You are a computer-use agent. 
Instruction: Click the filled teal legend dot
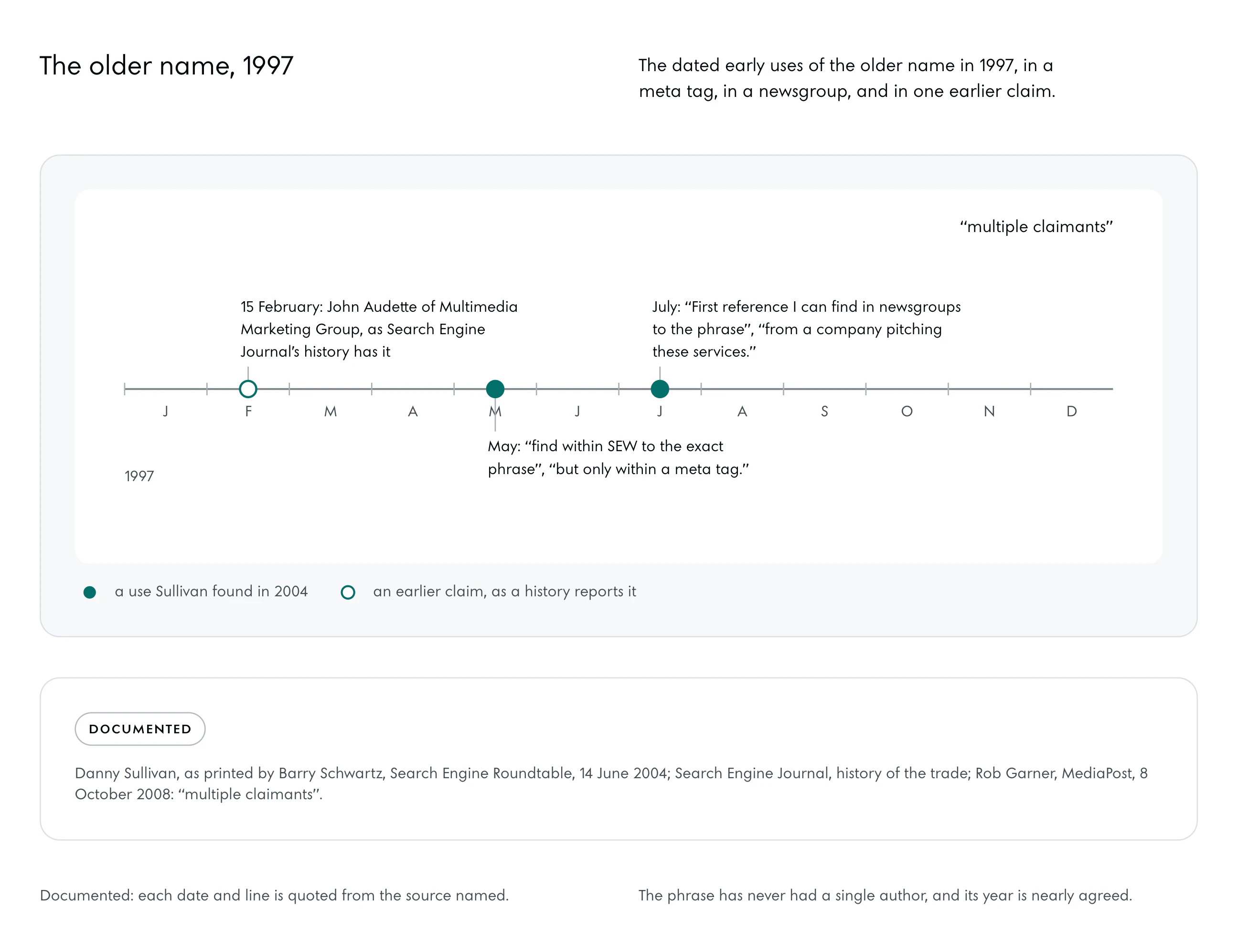tap(90, 592)
